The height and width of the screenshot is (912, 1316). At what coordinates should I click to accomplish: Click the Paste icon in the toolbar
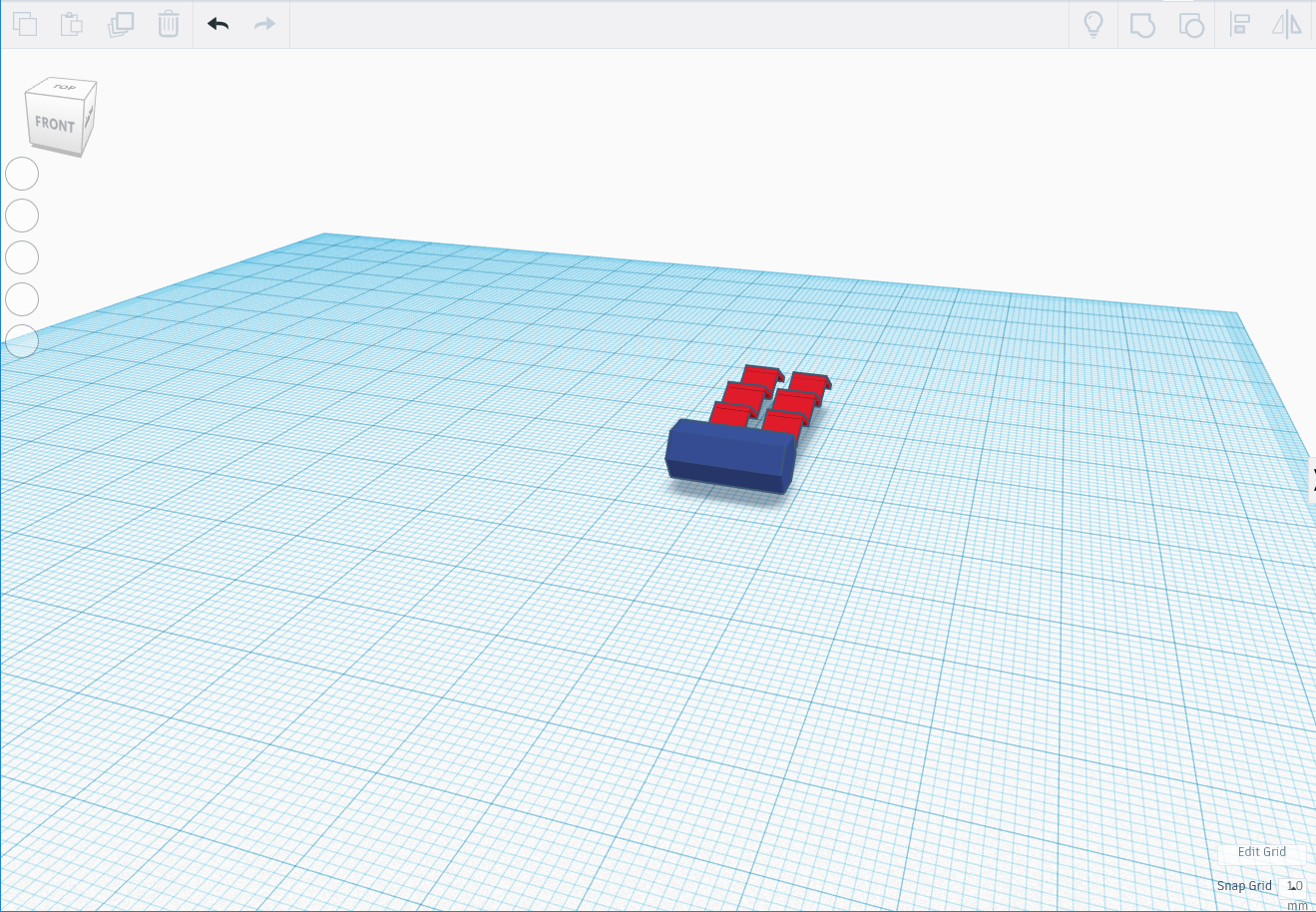[71, 24]
